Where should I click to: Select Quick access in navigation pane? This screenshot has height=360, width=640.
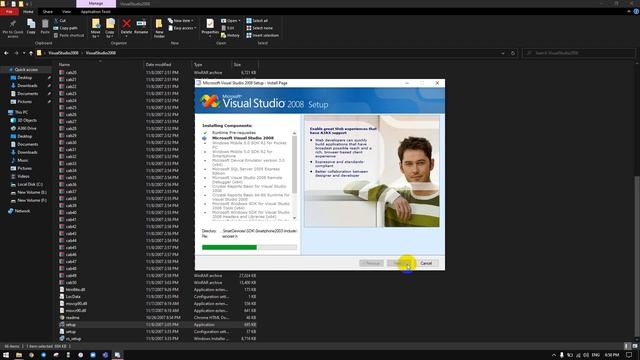(x=26, y=70)
